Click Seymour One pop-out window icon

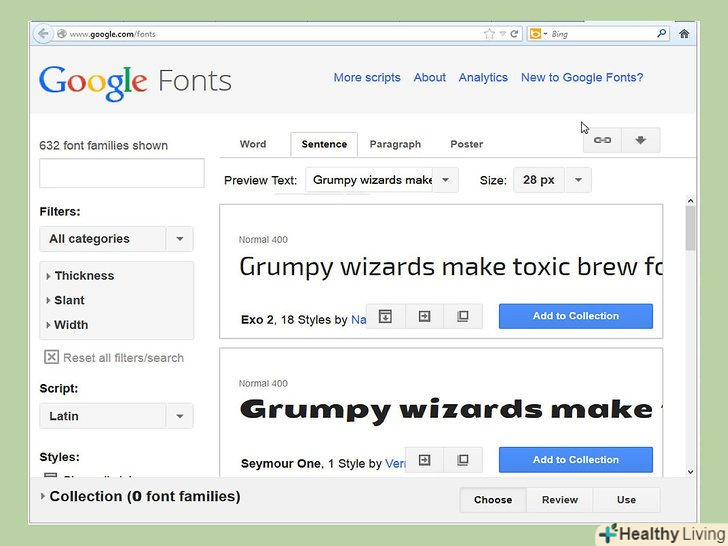(x=463, y=460)
